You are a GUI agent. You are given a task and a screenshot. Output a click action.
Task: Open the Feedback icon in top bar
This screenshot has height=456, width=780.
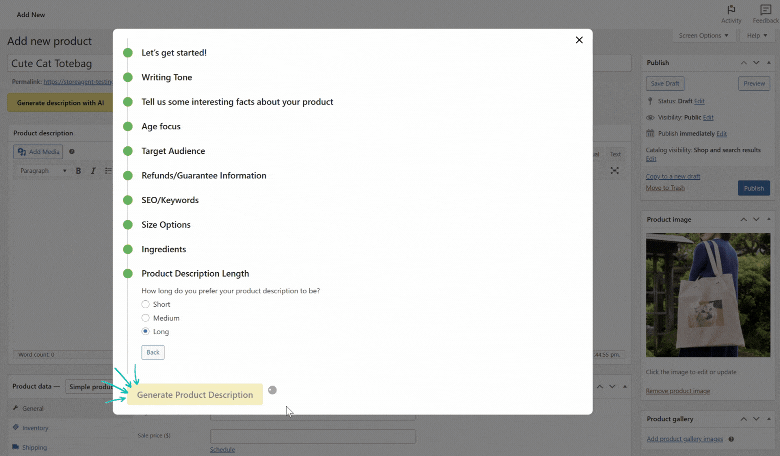point(766,14)
